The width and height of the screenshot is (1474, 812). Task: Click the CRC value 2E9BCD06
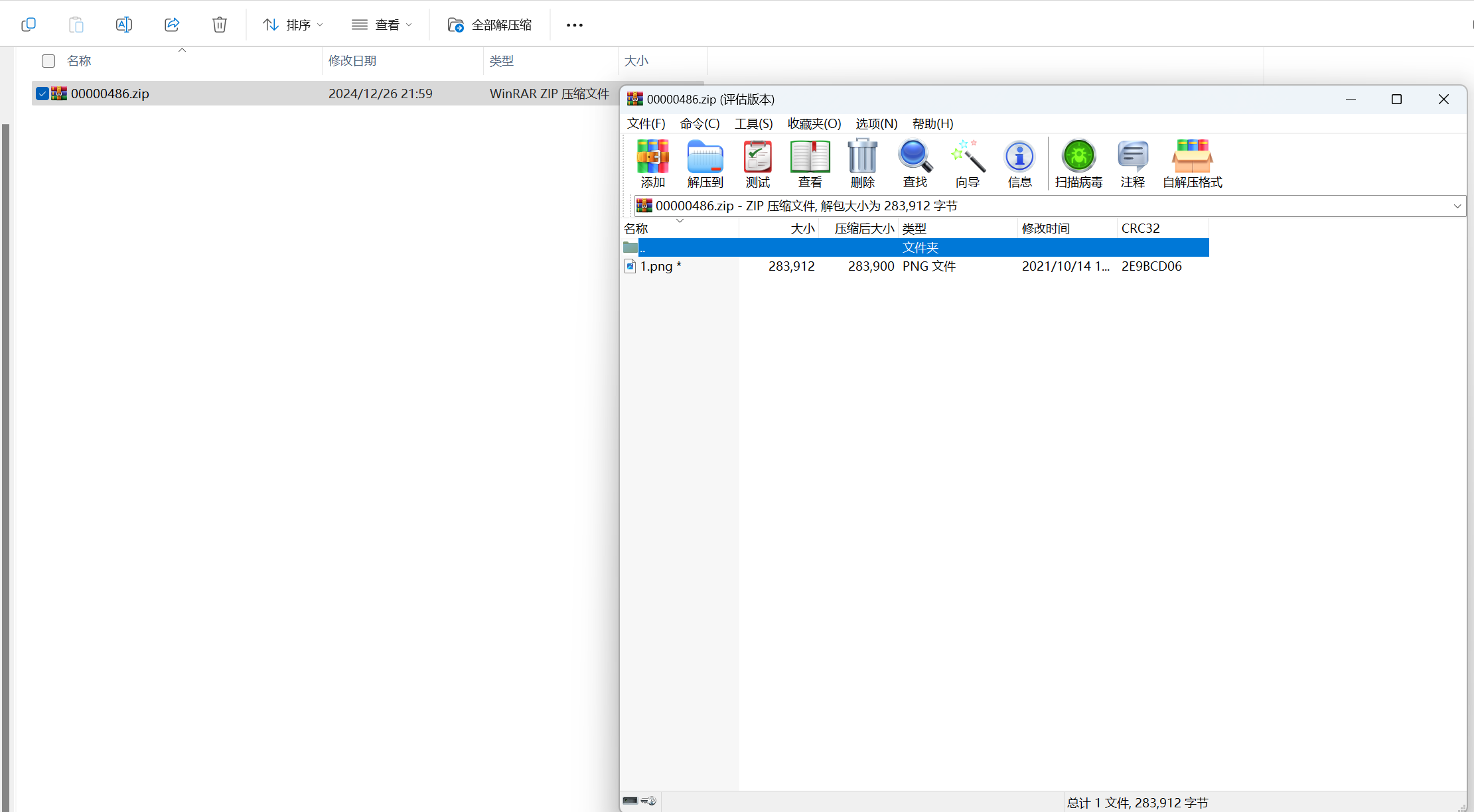1151,266
